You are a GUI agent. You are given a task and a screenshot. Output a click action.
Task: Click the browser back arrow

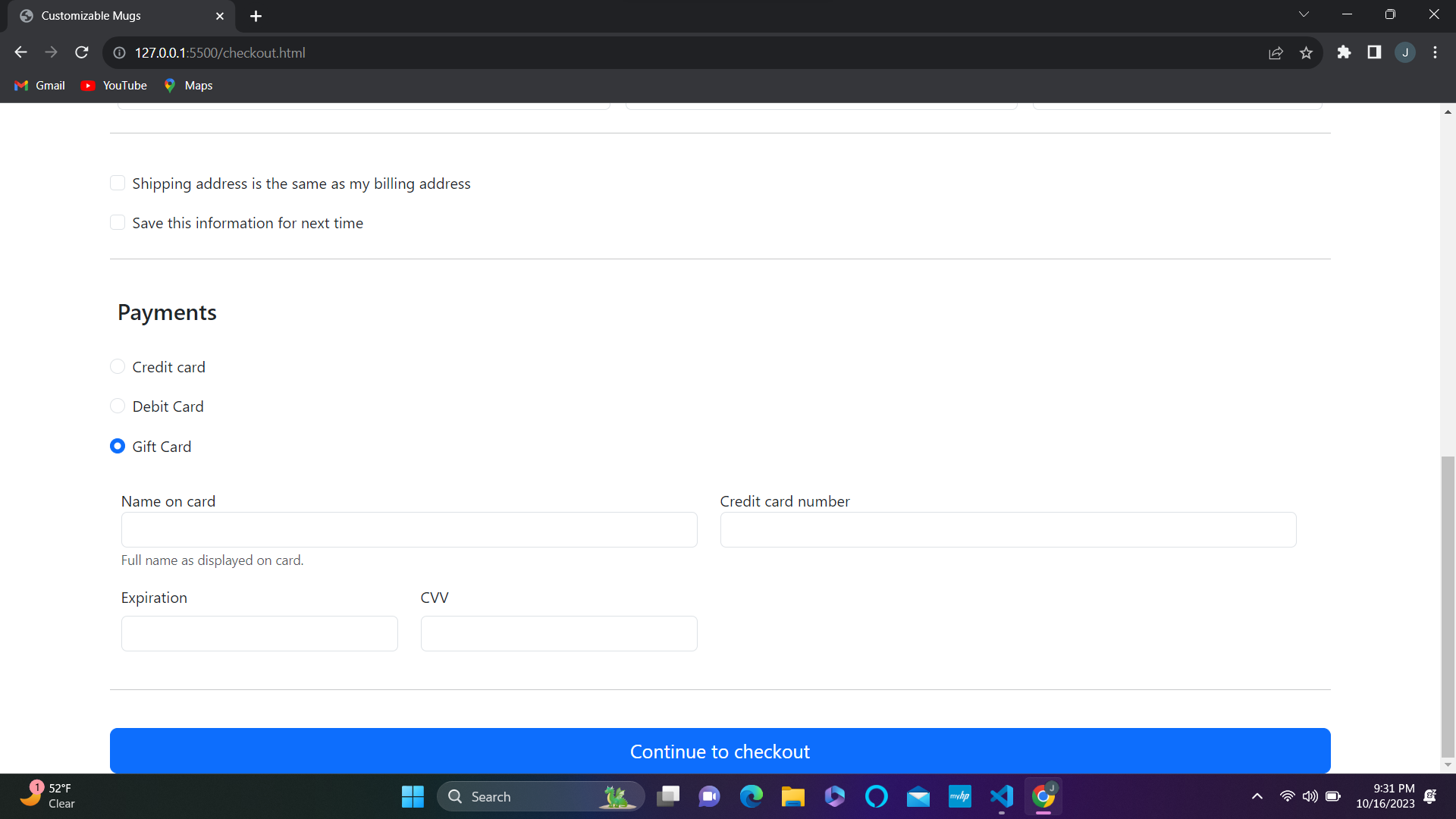[x=20, y=52]
